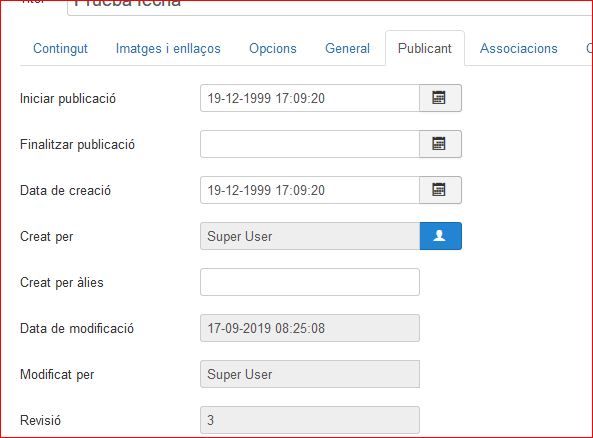This screenshot has height=438, width=593.
Task: Open calendar picker for Data de creació
Action: pyautogui.click(x=440, y=190)
